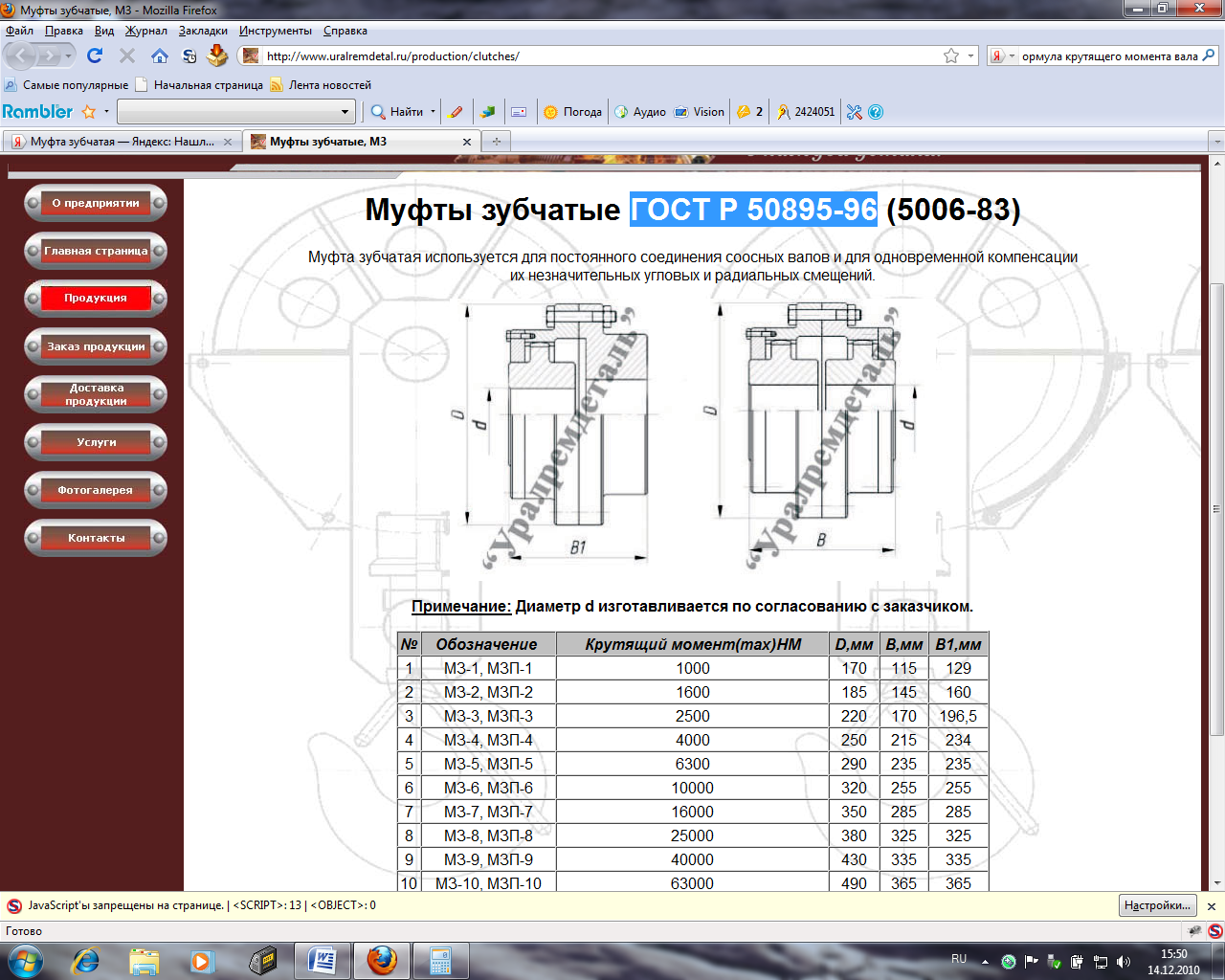Click the Rambler counter showing 2424051
Image resolution: width=1225 pixels, height=980 pixels.
coord(806,112)
